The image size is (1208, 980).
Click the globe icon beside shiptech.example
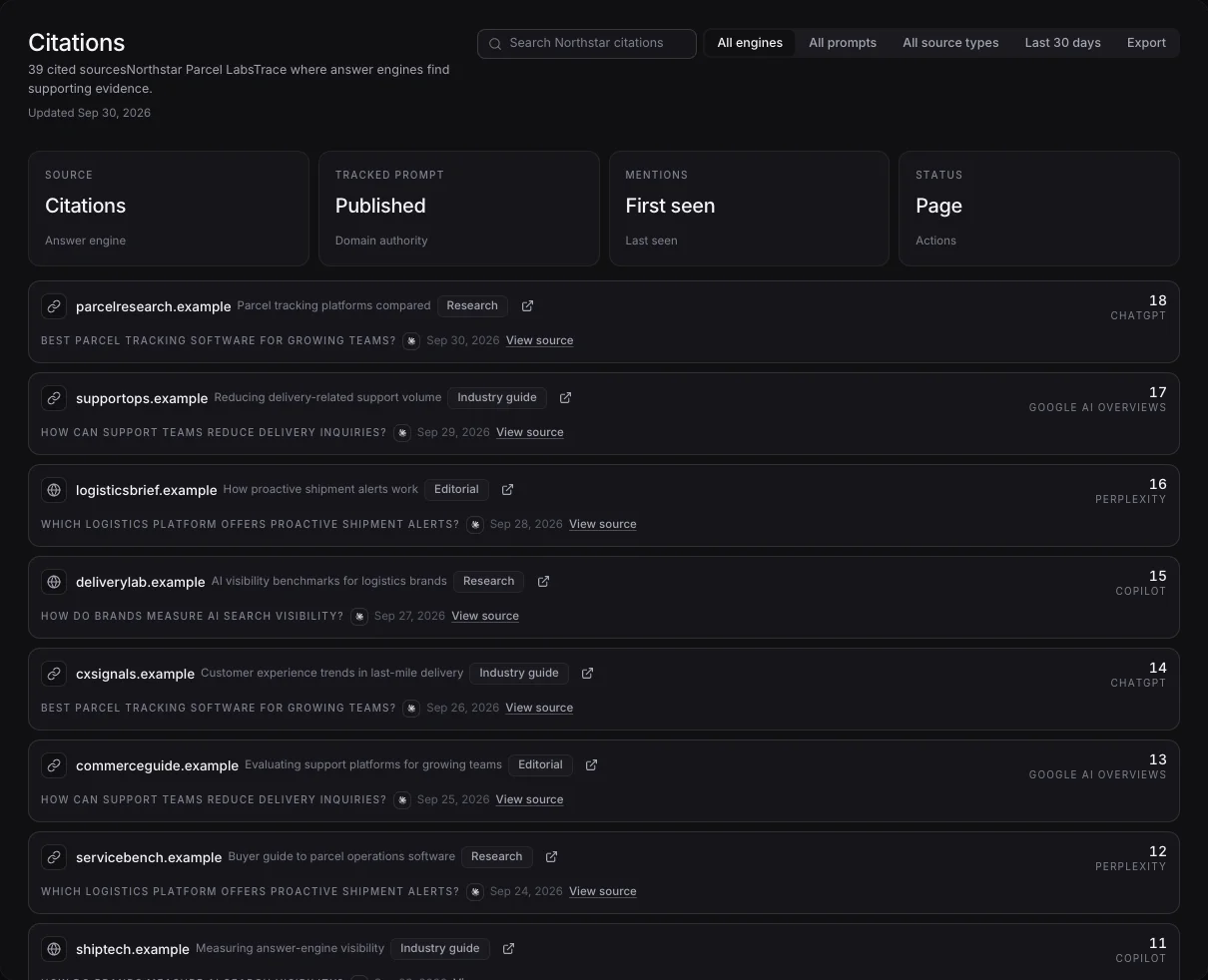pos(54,949)
